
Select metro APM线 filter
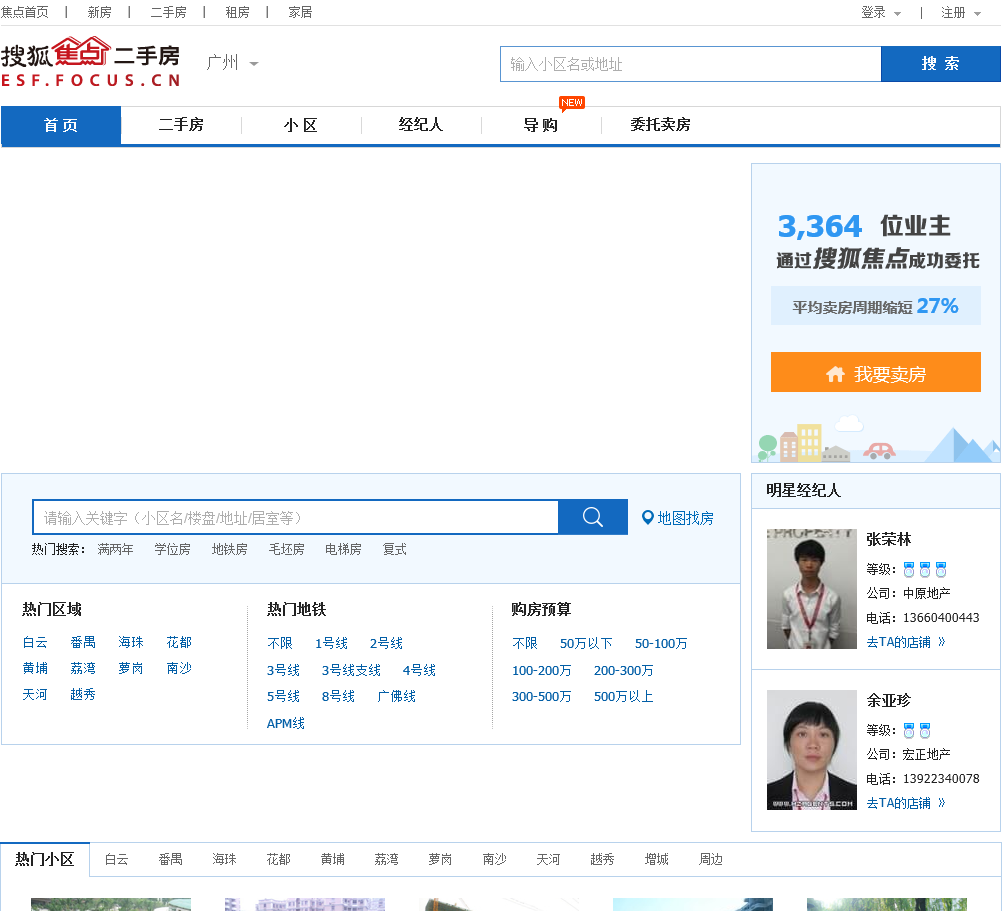(x=286, y=724)
